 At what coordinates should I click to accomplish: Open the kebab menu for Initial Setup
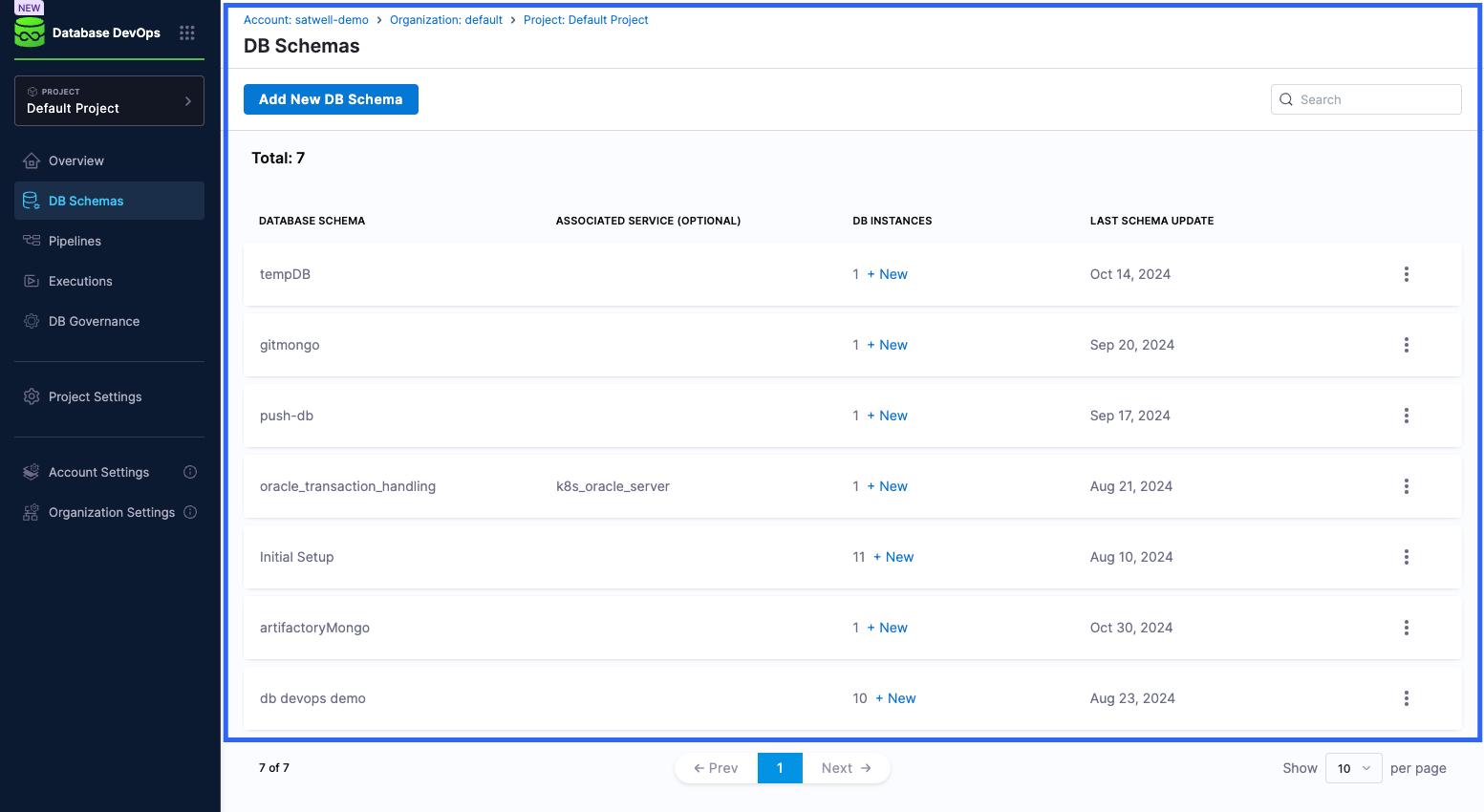(1406, 557)
